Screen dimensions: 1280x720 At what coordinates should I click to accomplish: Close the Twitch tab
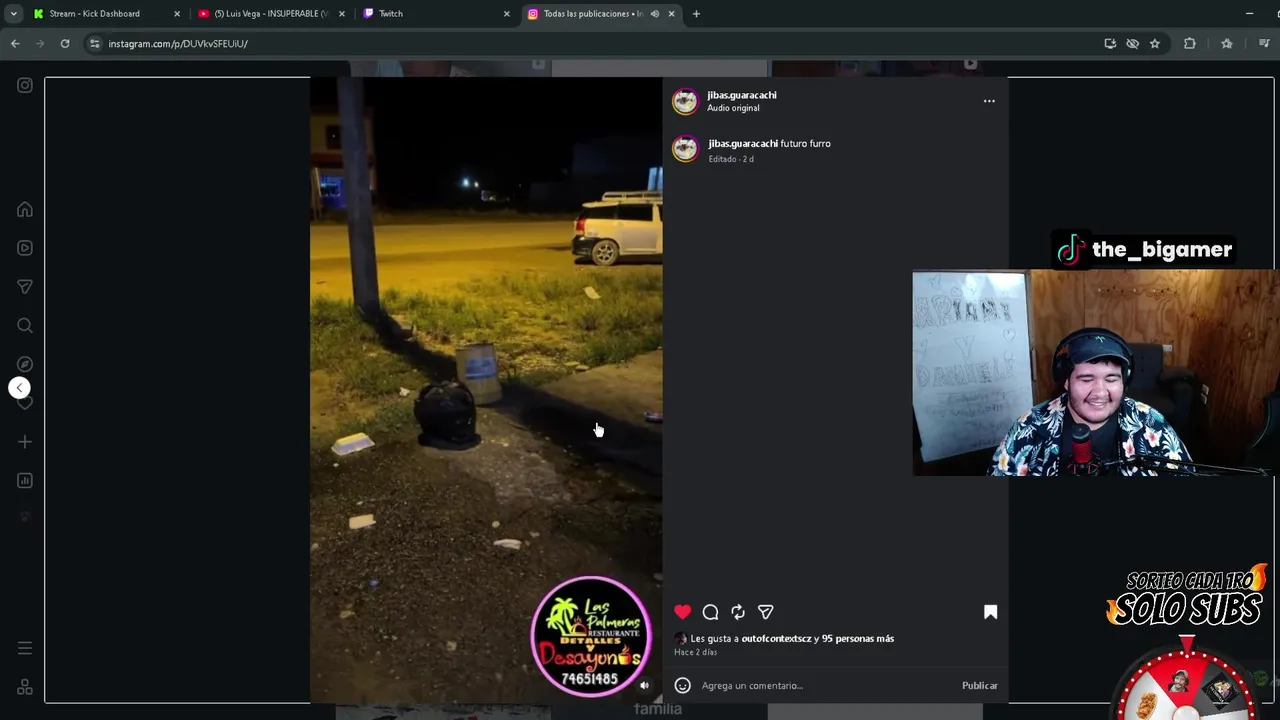pyautogui.click(x=506, y=14)
